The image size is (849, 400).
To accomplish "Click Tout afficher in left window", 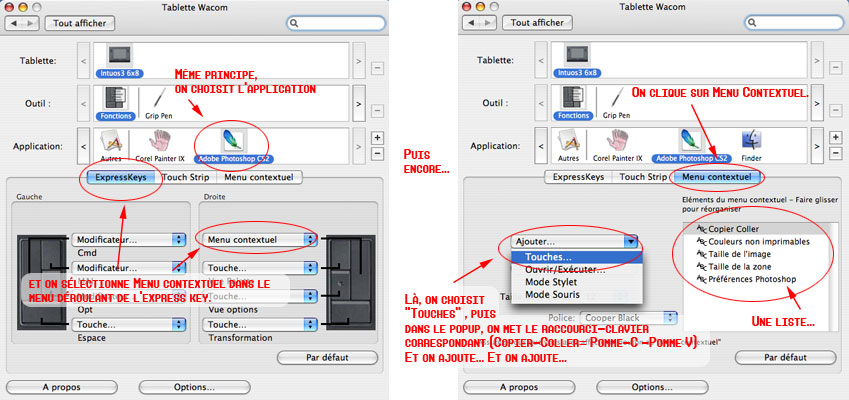I will point(80,23).
